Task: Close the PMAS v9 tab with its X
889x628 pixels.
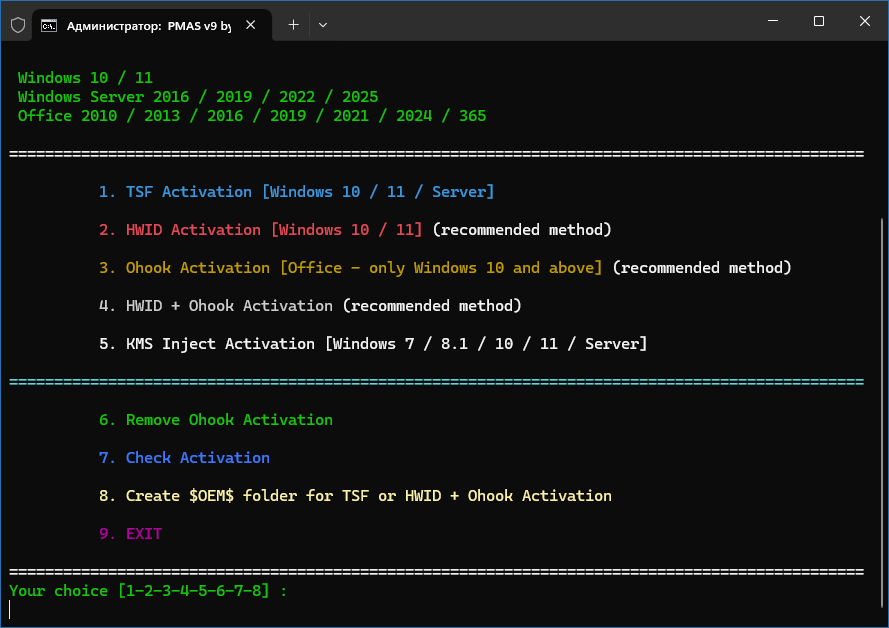Action: pos(251,25)
